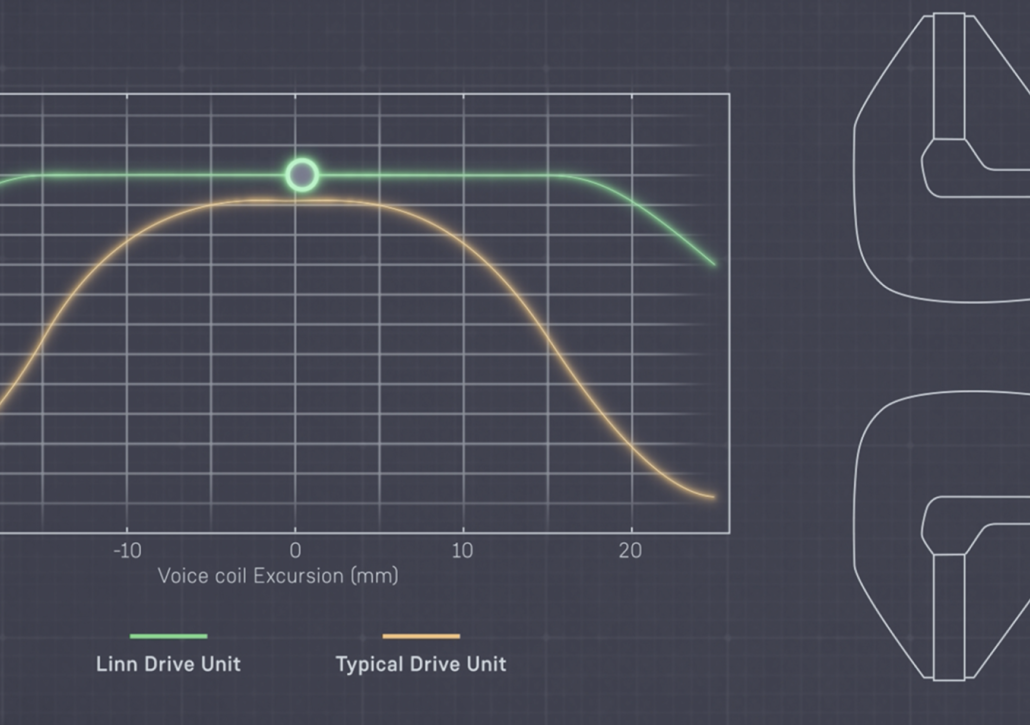The width and height of the screenshot is (1030, 725).
Task: Click the right end of the green curve
Action: click(x=713, y=264)
